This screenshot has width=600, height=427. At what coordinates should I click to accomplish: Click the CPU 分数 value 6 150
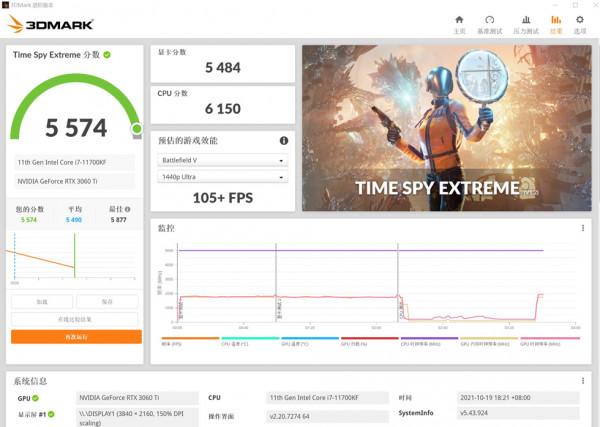pos(223,109)
